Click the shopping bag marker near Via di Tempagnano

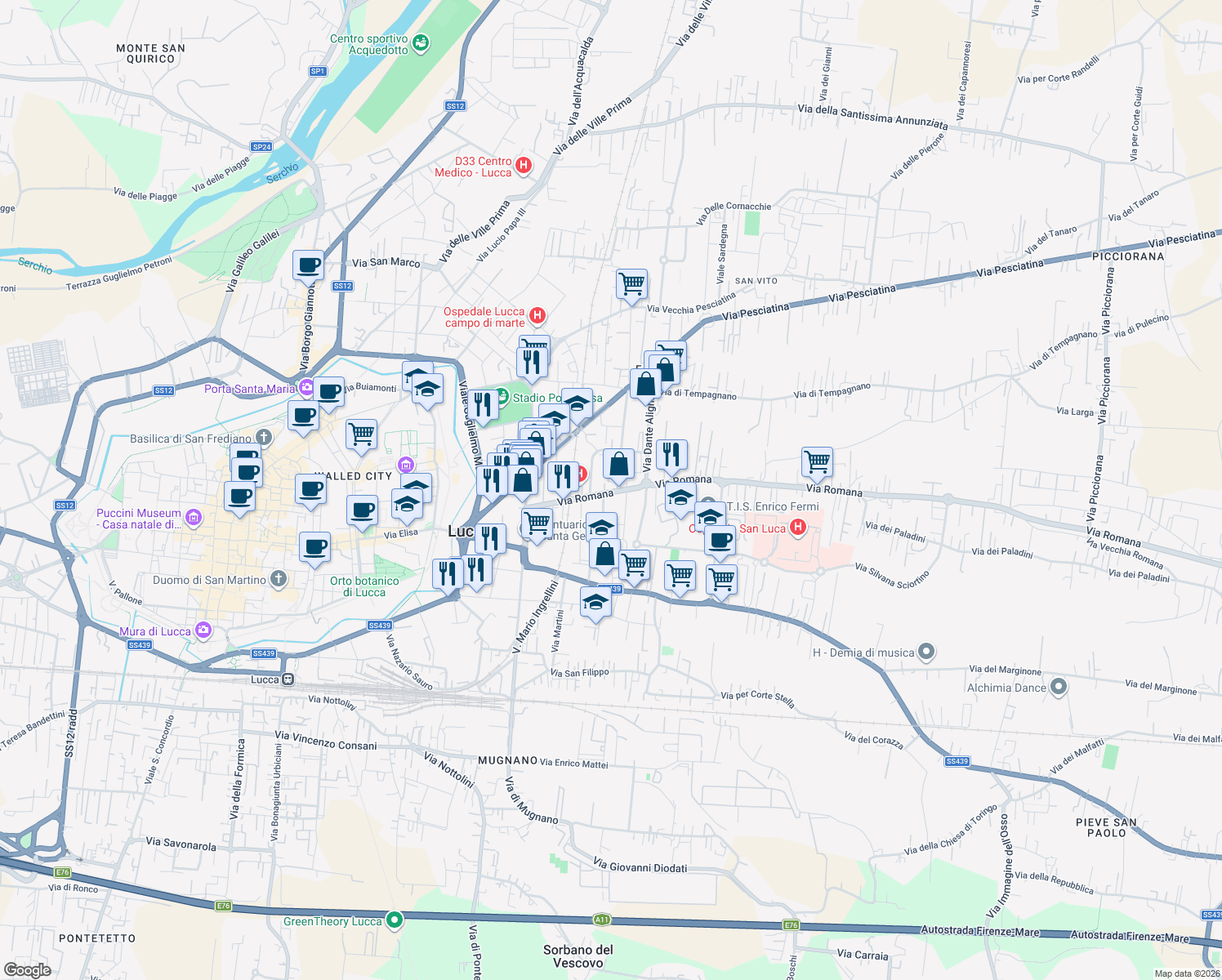(x=644, y=385)
